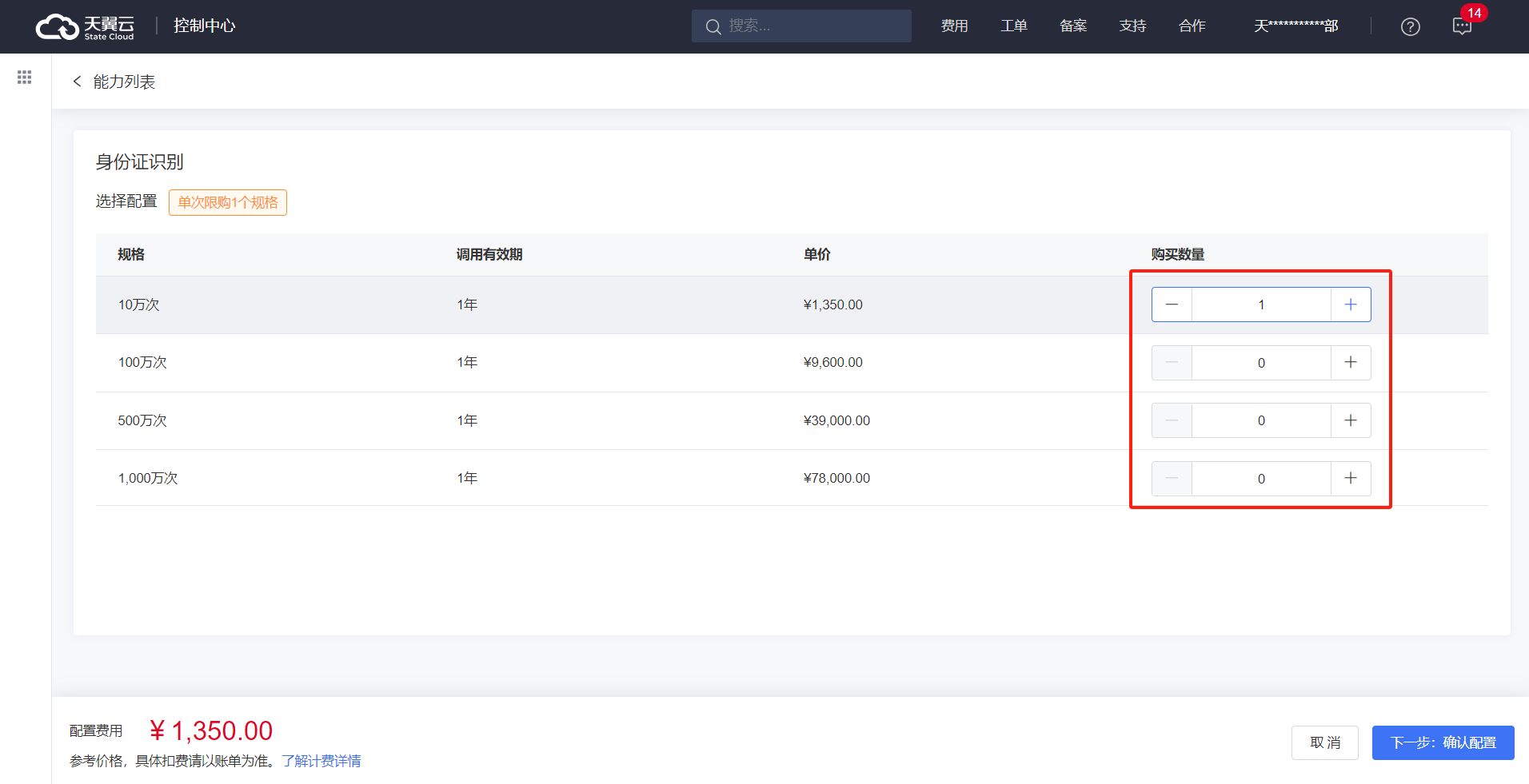
Task: Click the quantity field of 10万次 row
Action: 1261,304
